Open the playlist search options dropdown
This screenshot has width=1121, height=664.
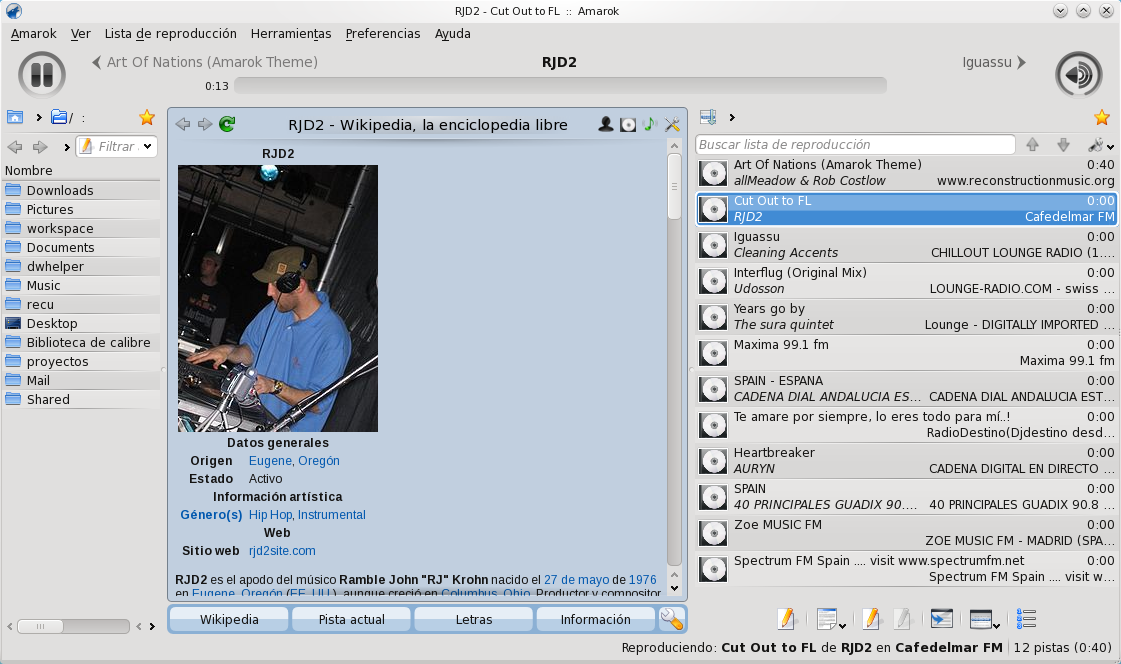point(1100,145)
